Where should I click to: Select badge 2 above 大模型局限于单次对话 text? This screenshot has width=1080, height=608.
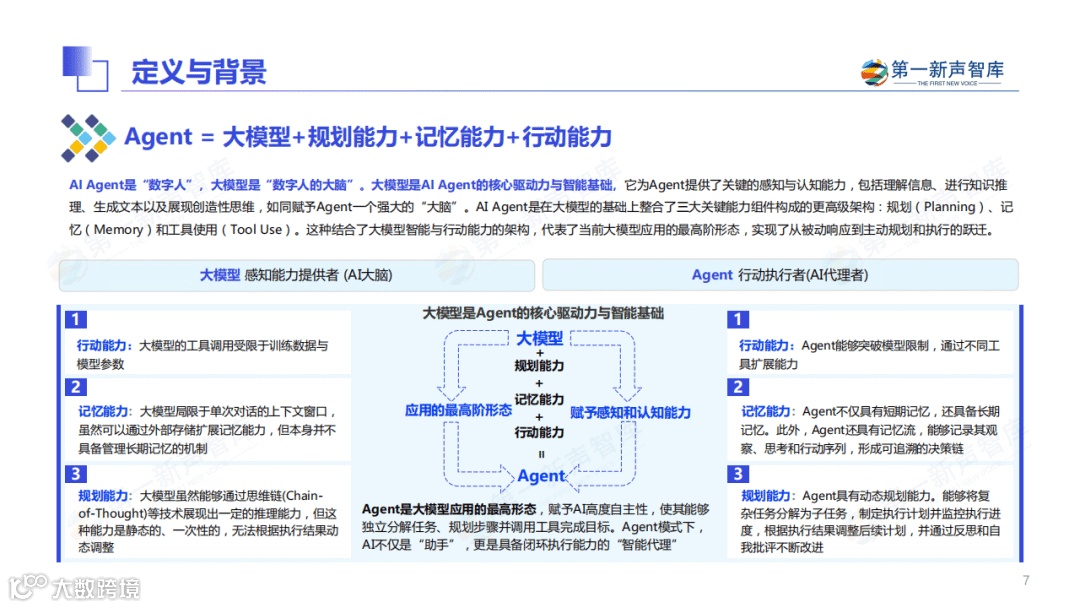coord(76,387)
